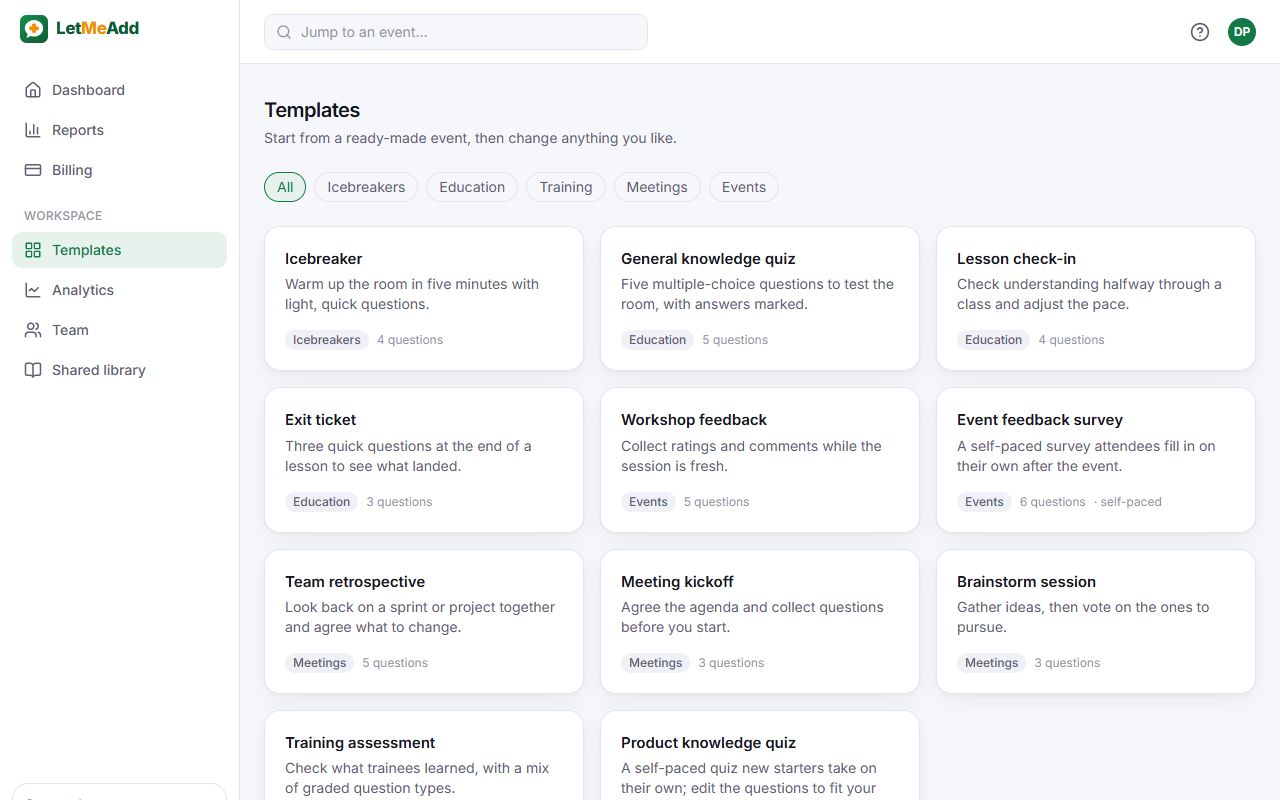1280x800 pixels.
Task: Go to Reports in sidebar
Action: [120, 130]
